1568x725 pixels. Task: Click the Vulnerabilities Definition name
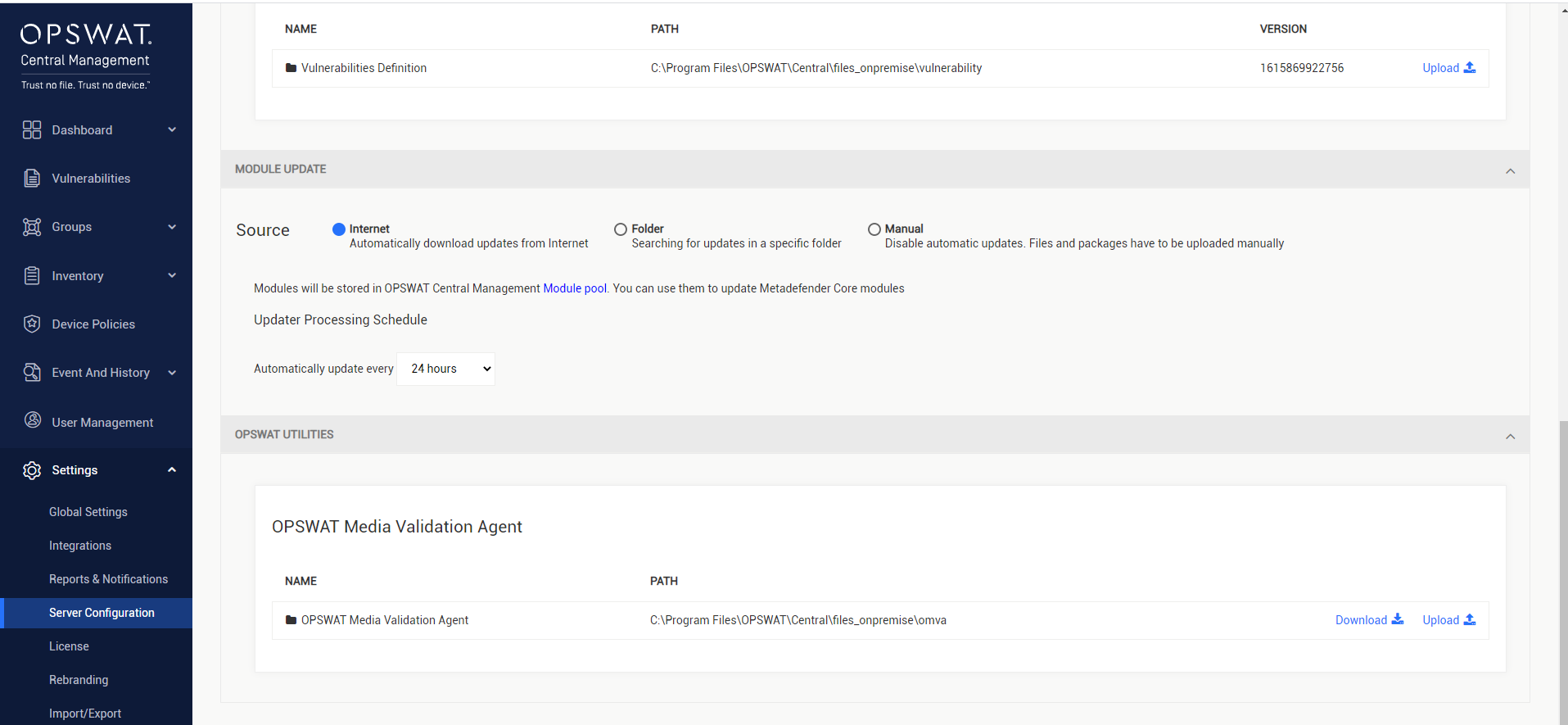coord(364,68)
